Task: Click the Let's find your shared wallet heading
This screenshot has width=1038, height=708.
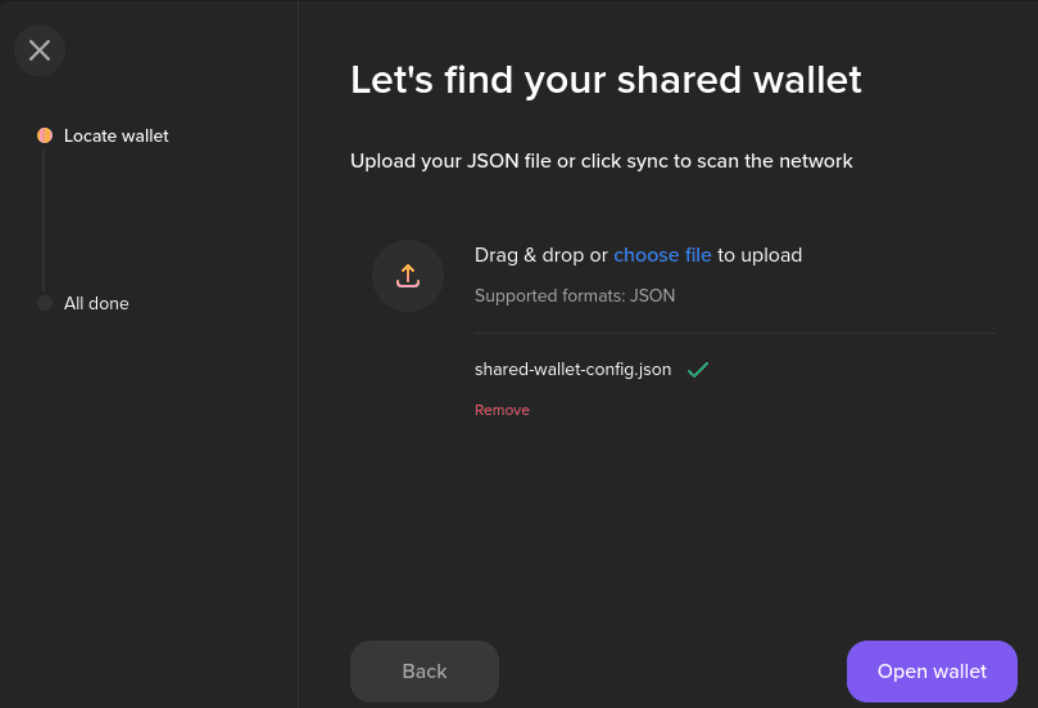Action: coord(606,80)
